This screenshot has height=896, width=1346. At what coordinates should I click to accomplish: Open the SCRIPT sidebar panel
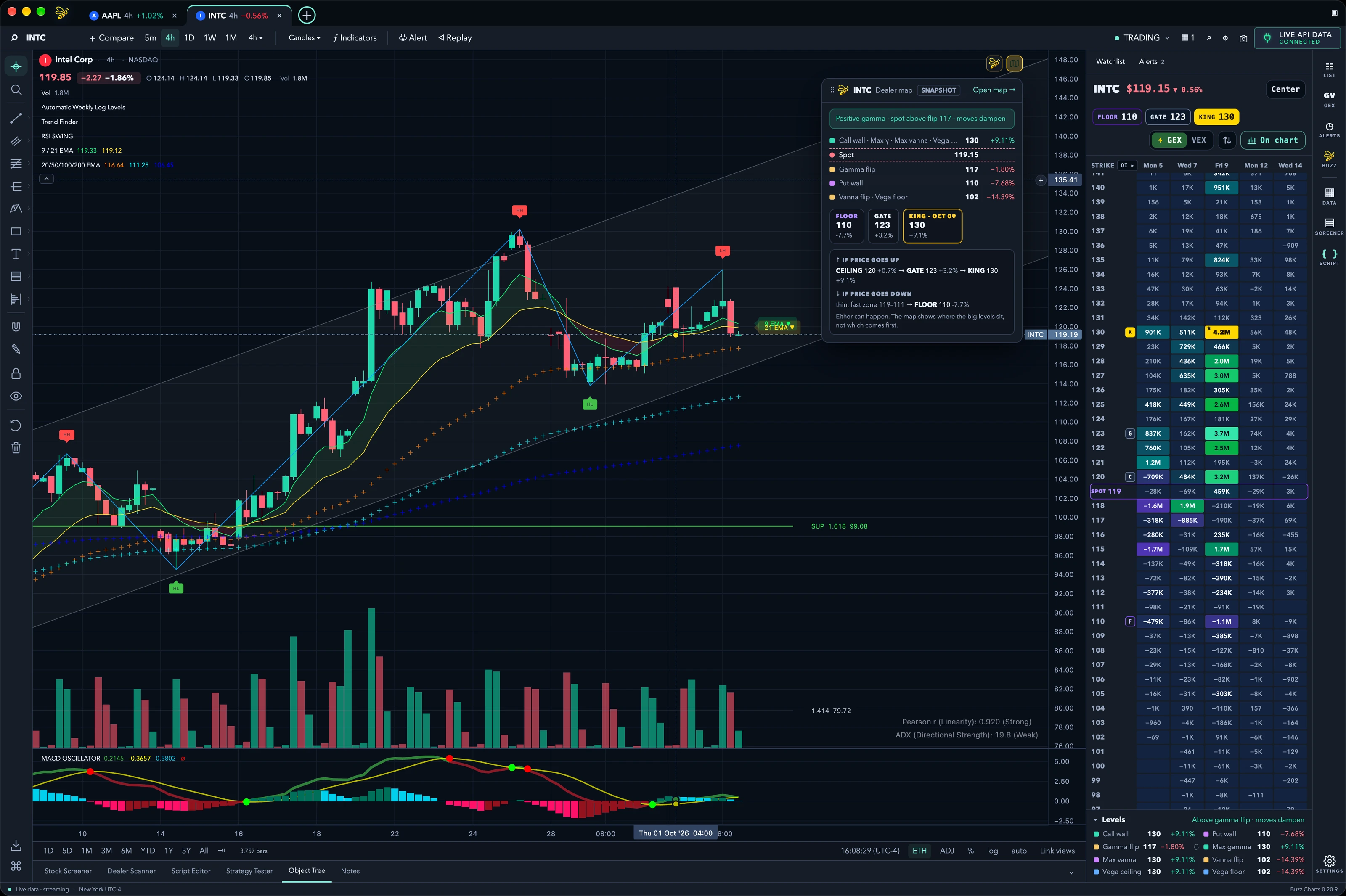click(x=1330, y=257)
